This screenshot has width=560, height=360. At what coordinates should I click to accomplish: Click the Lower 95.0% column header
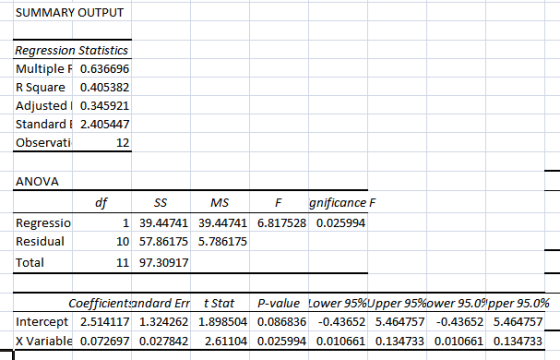tap(456, 303)
